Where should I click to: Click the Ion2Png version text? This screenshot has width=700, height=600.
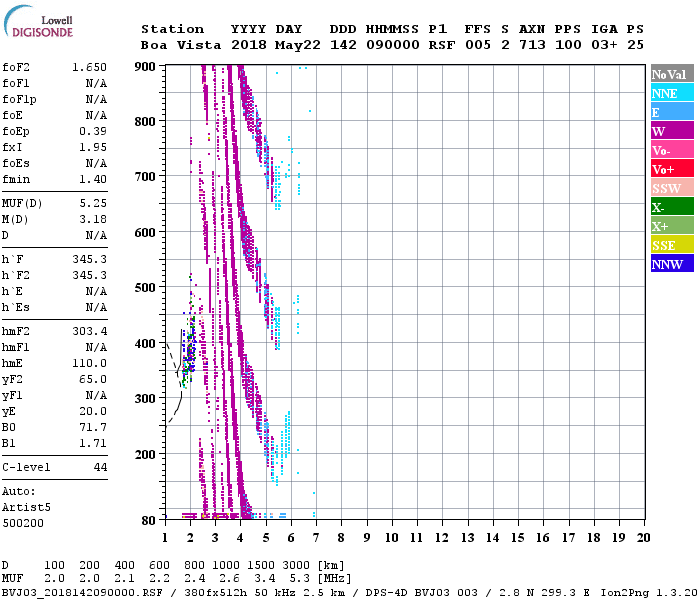click(650, 593)
